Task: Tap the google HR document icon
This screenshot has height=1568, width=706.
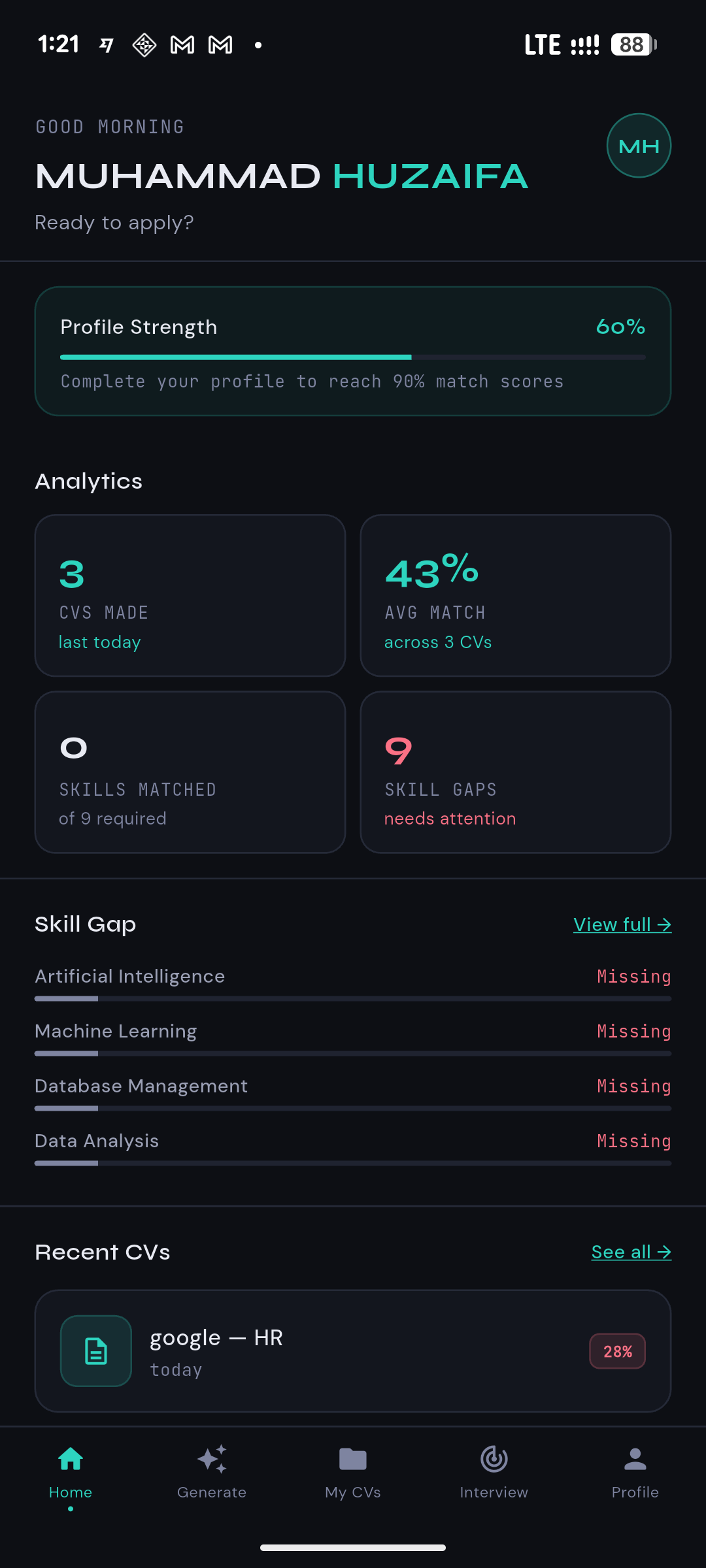Action: 96,1351
